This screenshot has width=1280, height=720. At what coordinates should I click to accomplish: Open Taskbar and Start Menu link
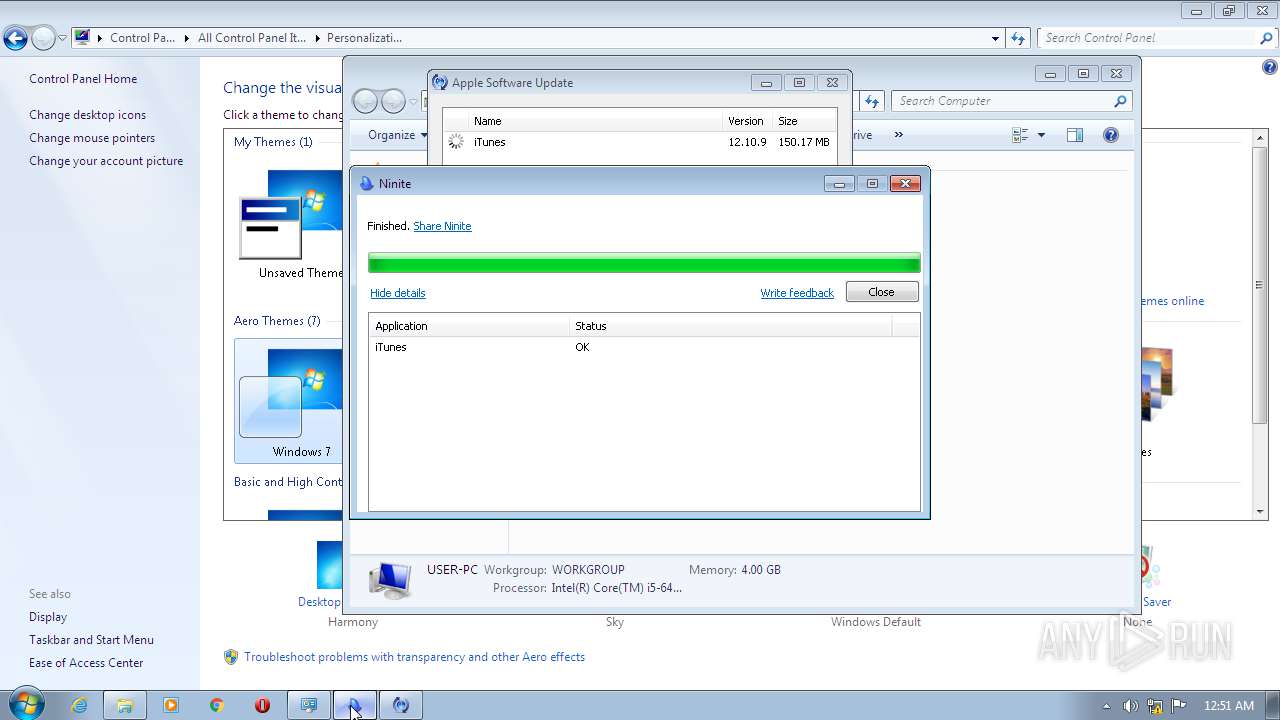(x=91, y=640)
